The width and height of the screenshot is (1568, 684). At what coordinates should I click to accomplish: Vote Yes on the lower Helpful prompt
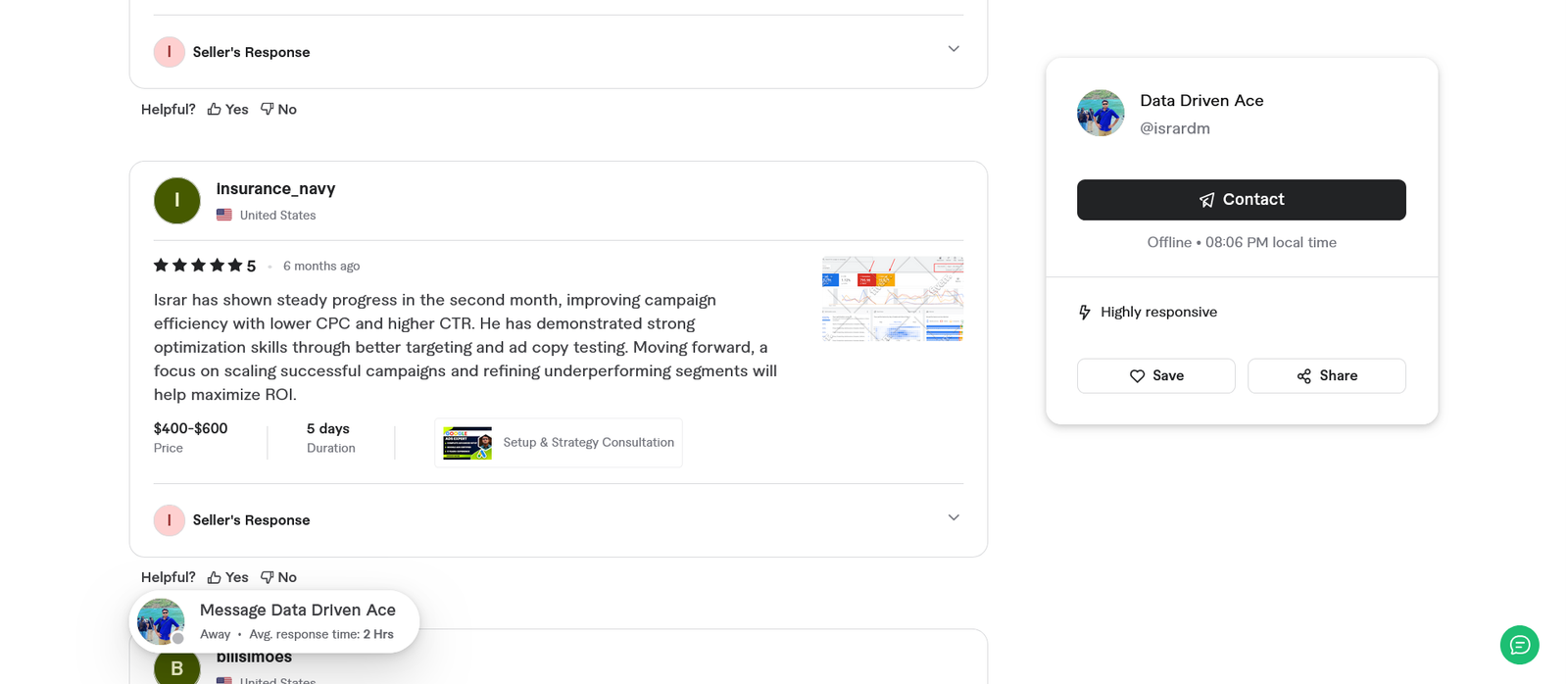pyautogui.click(x=235, y=577)
